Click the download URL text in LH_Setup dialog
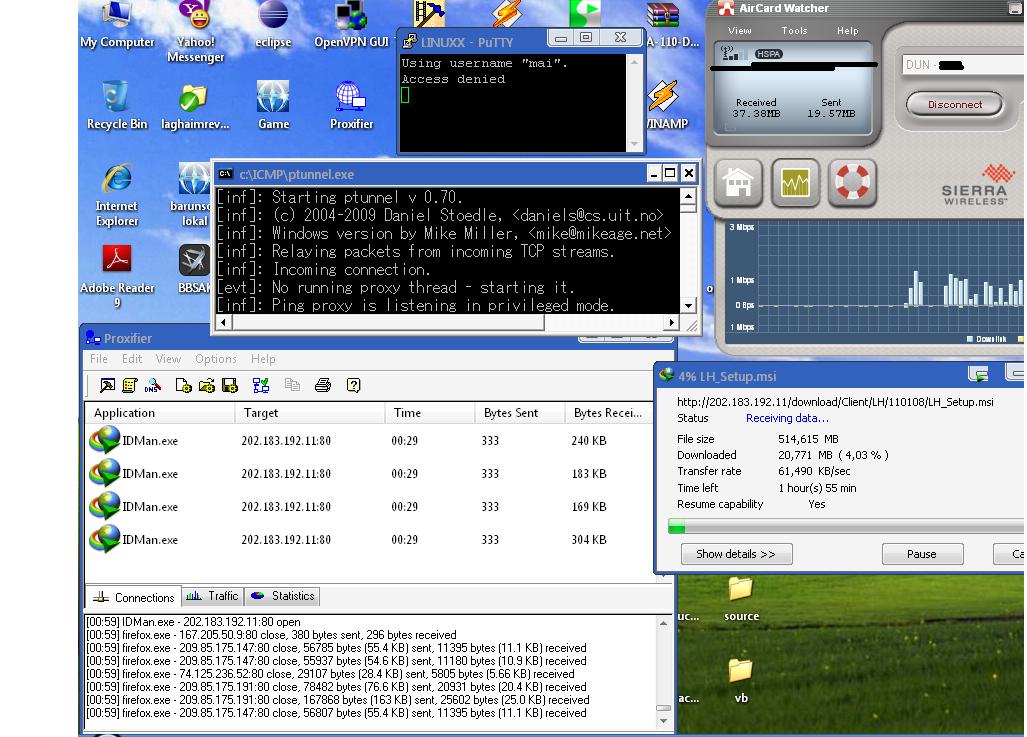The height and width of the screenshot is (737, 1027). click(x=835, y=402)
